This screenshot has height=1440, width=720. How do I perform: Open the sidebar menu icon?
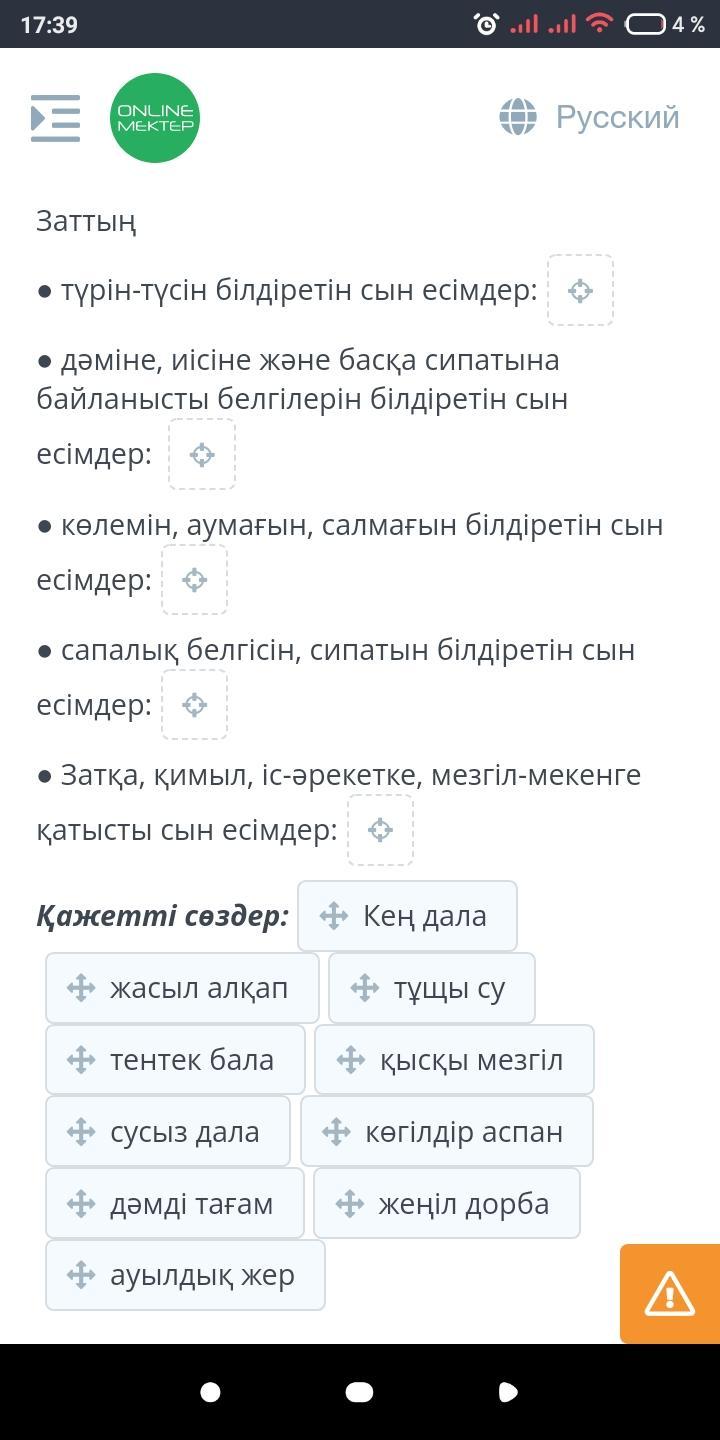point(55,118)
